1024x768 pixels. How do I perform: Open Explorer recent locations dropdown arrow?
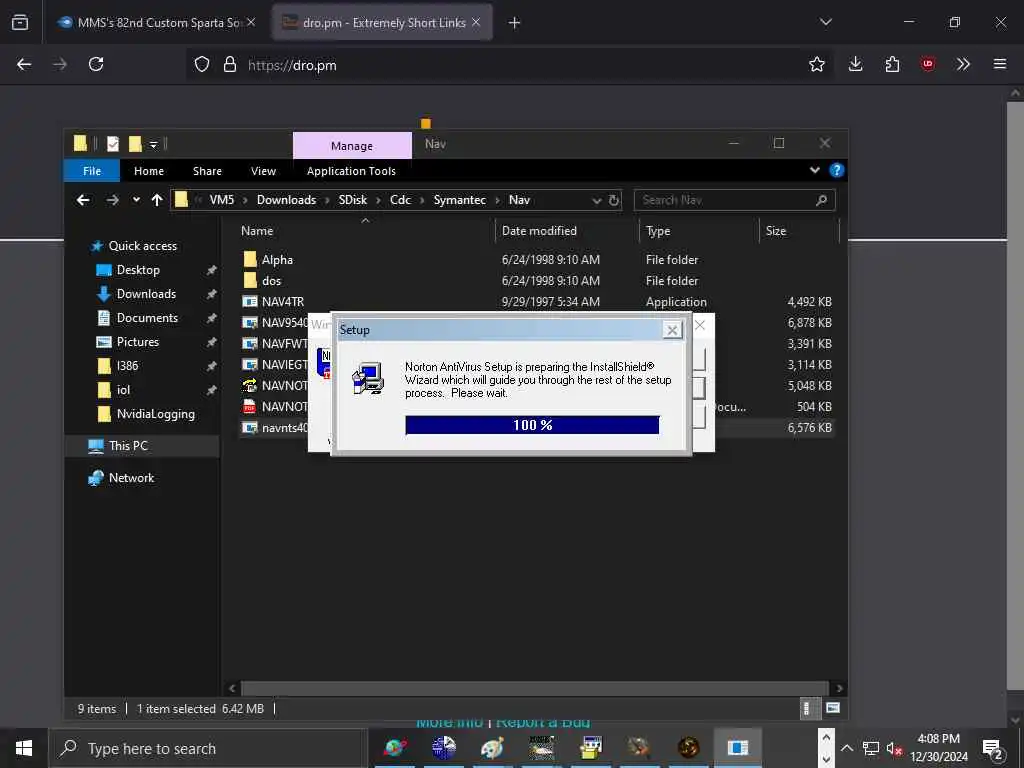(x=136, y=200)
